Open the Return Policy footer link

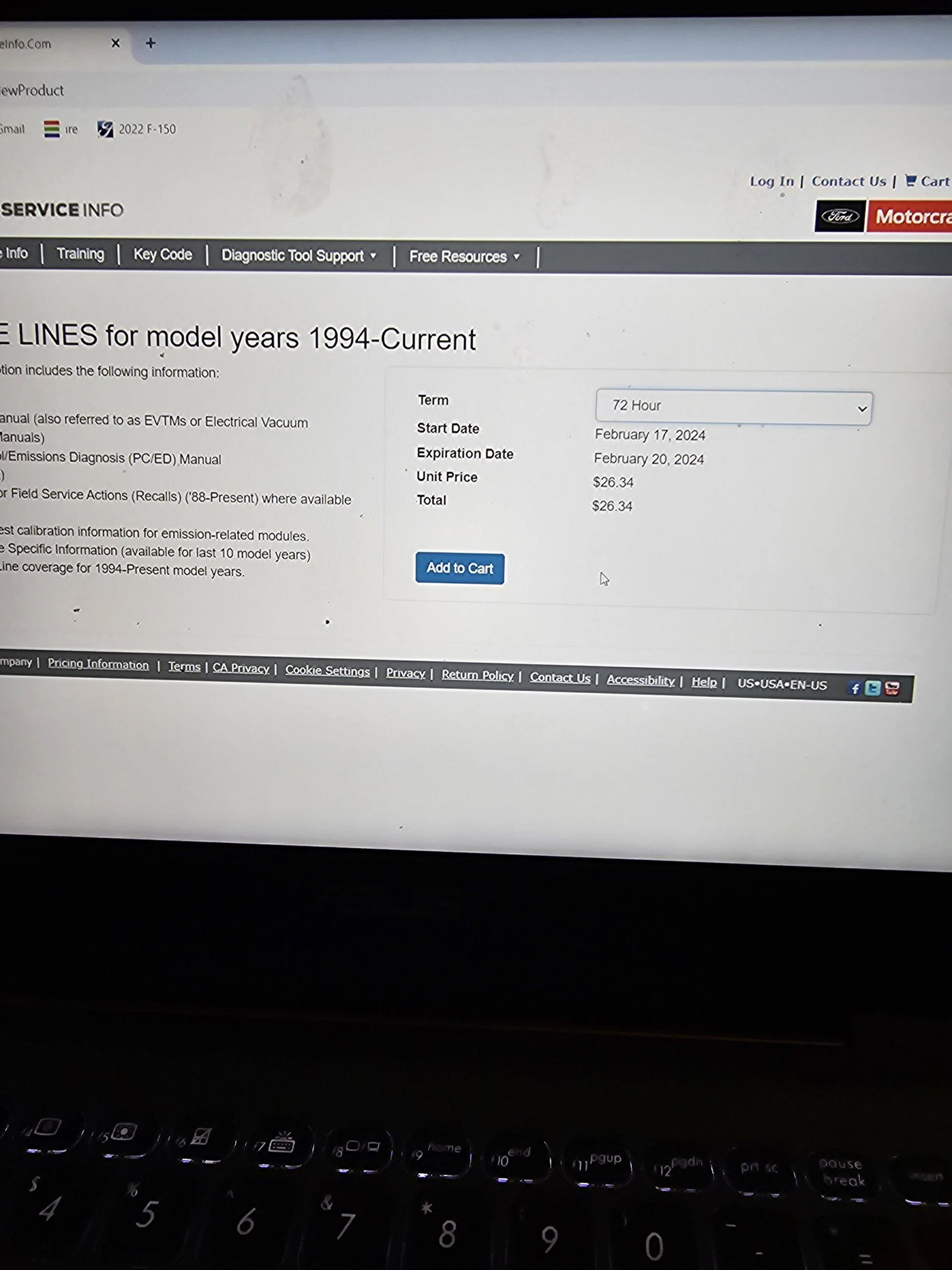point(477,675)
